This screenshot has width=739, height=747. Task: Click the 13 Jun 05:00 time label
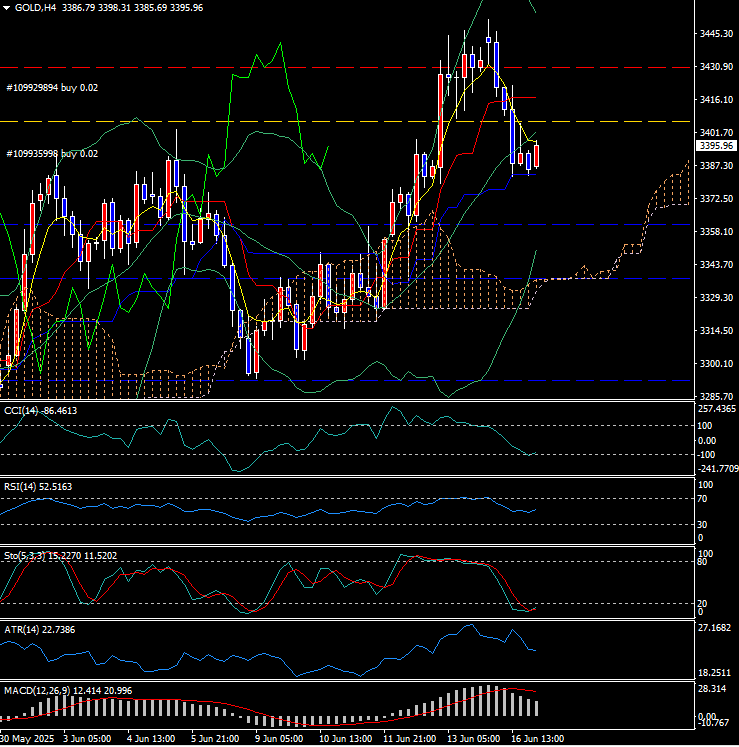coord(473,738)
